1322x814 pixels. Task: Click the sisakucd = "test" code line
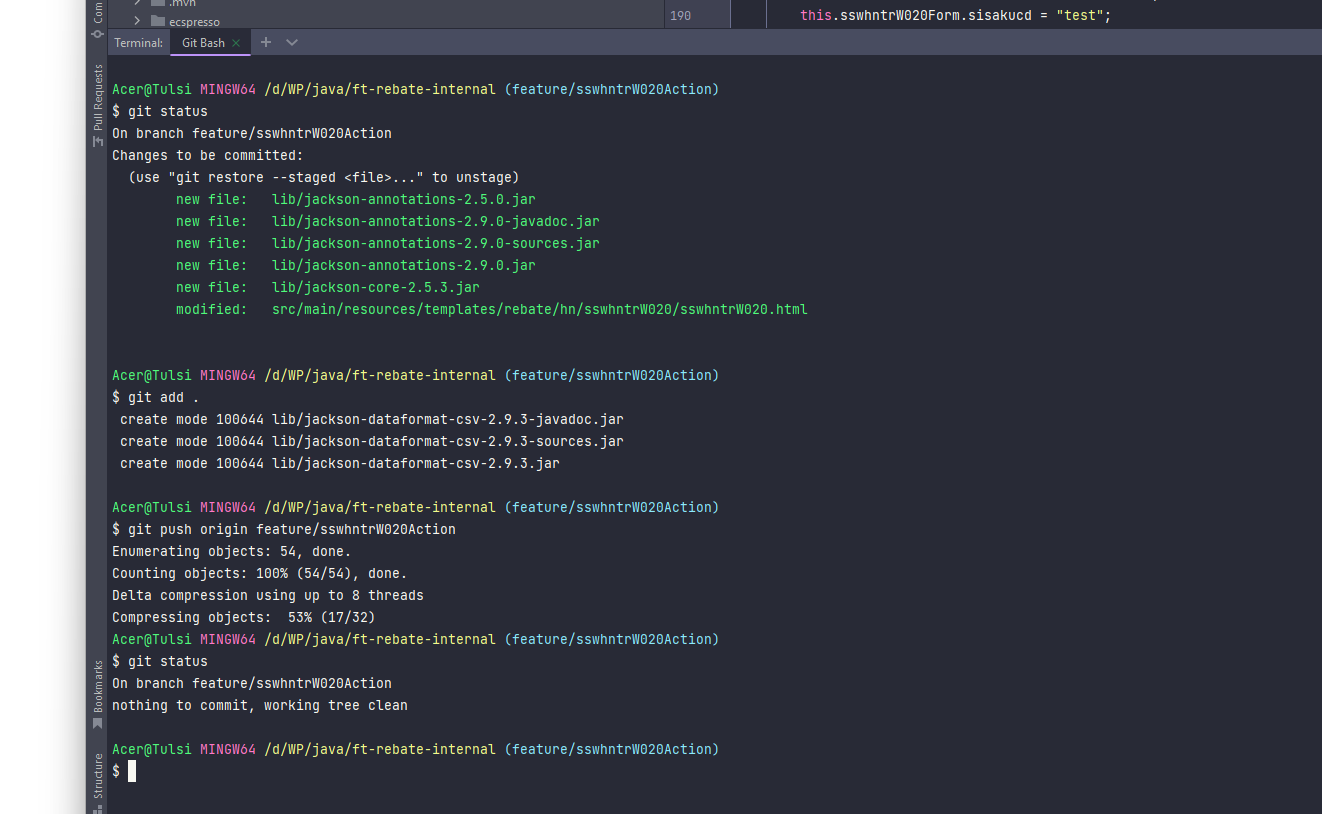coord(955,16)
